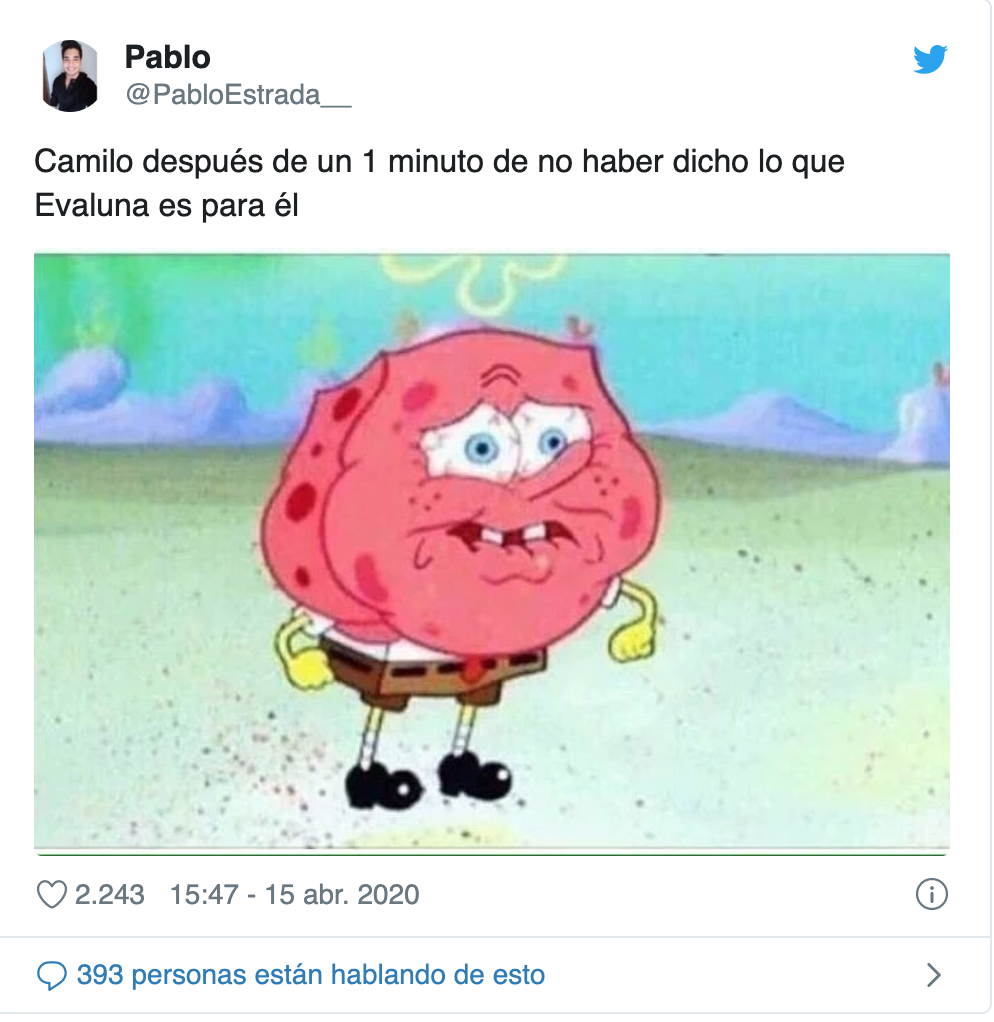Open the @PabloEstrada__ handle link
The image size is (994, 1022).
(238, 95)
